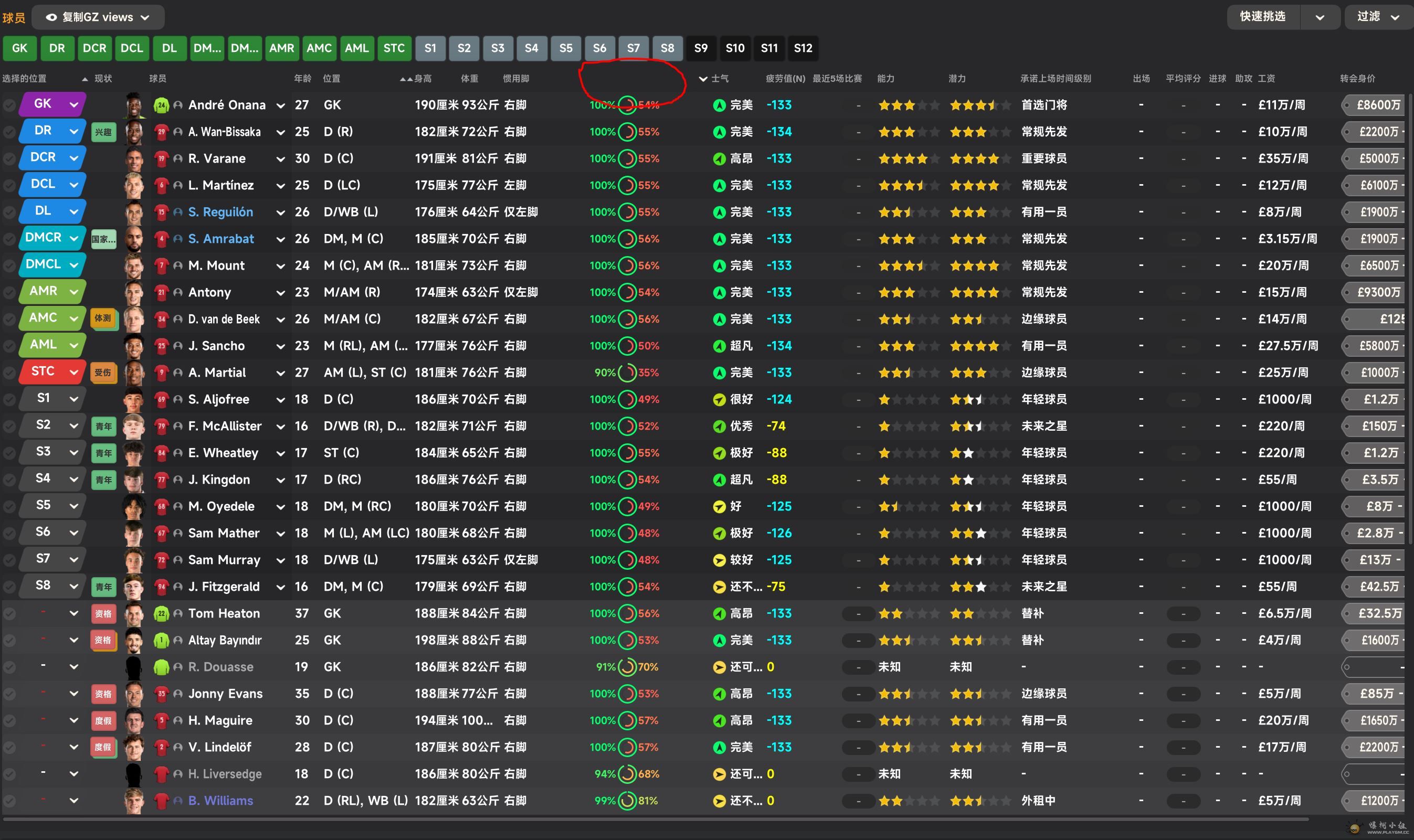
Task: Click L. Martínez's condition ring icon
Action: (627, 185)
